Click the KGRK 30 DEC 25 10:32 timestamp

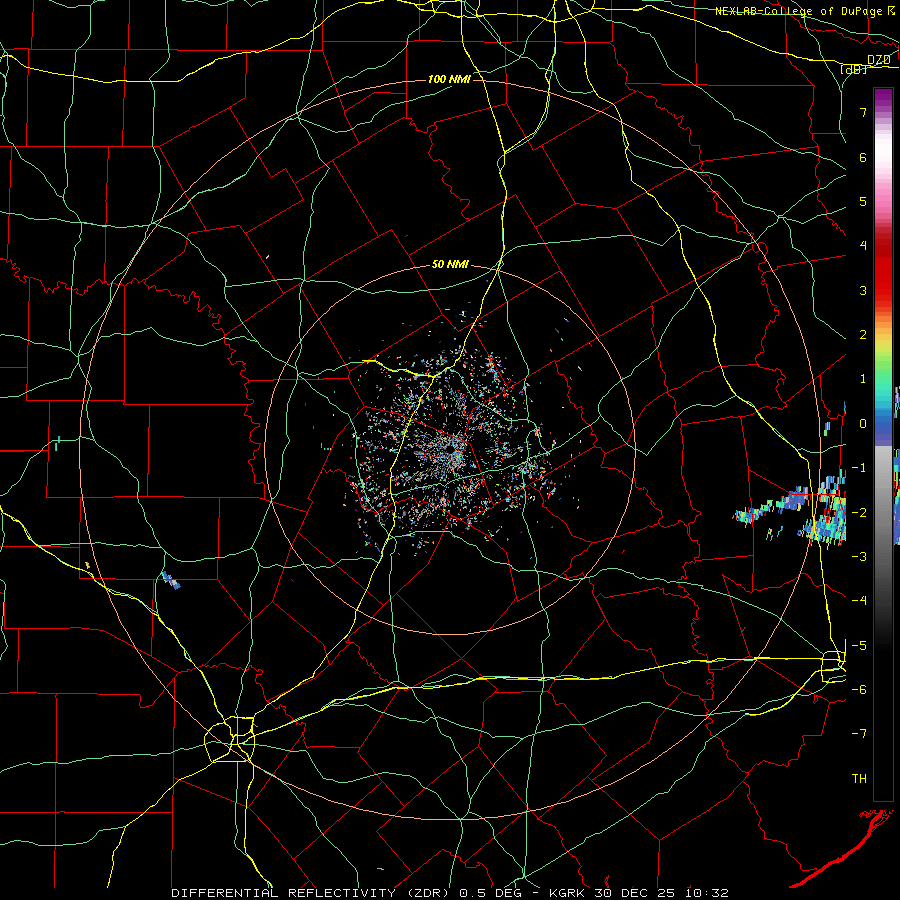[639, 893]
